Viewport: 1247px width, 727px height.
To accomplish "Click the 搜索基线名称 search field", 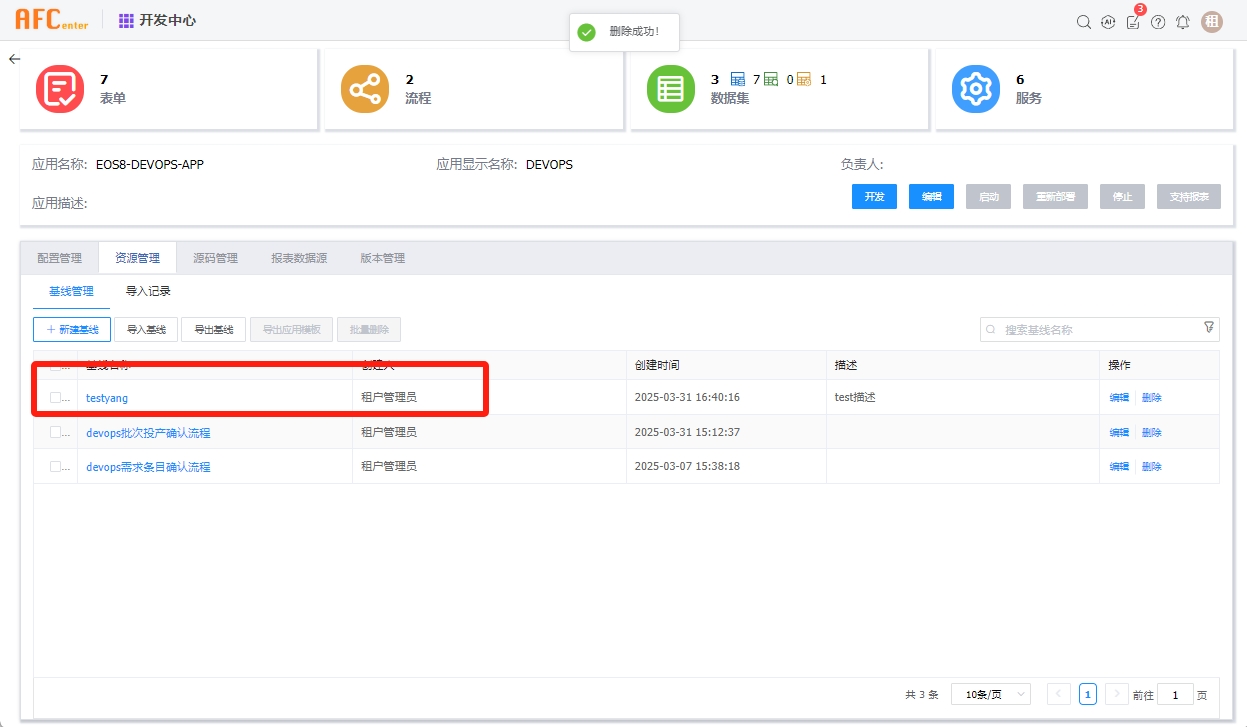I will pyautogui.click(x=1095, y=329).
